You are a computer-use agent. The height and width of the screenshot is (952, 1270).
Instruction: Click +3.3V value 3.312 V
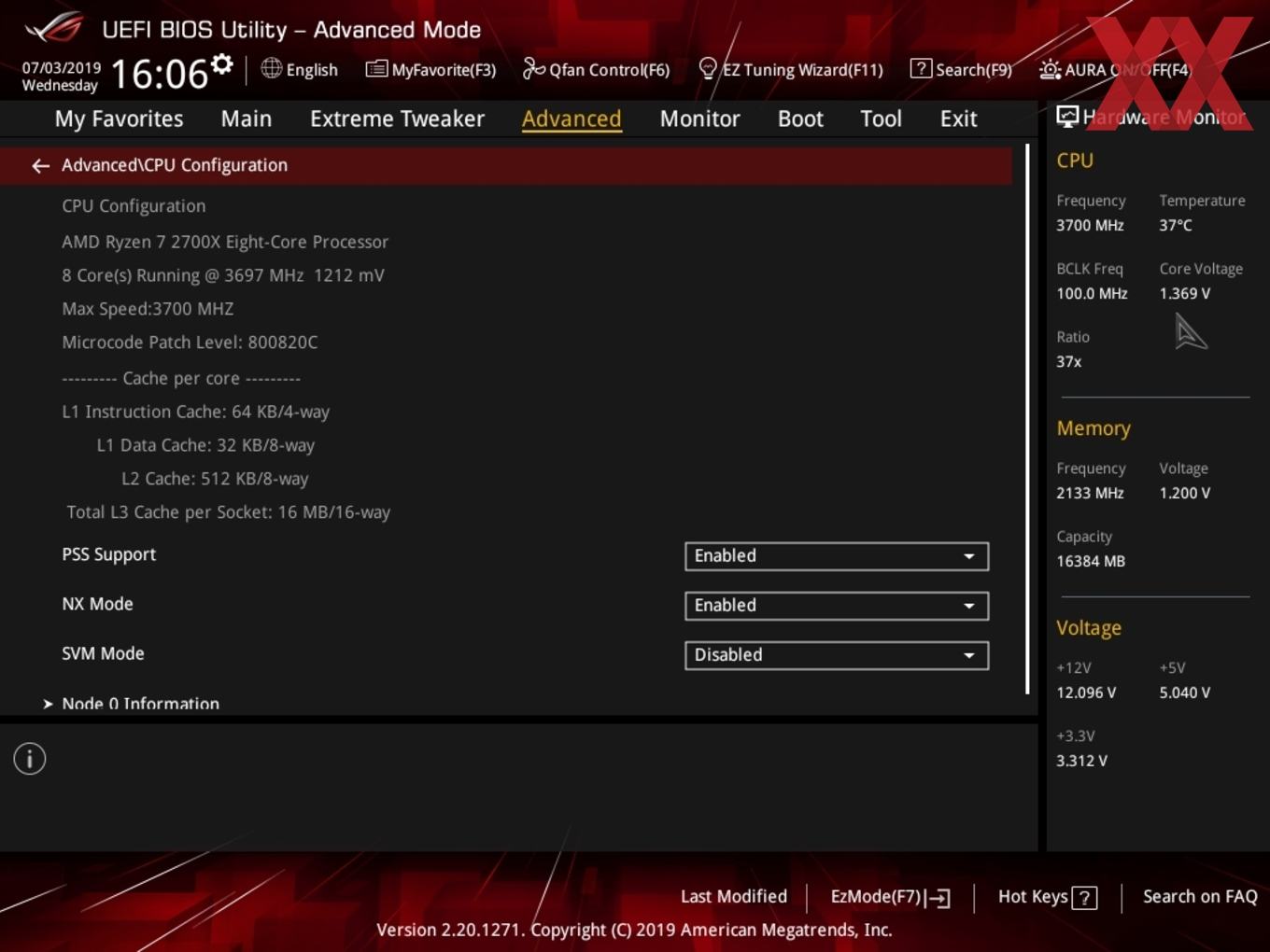pyautogui.click(x=1081, y=761)
